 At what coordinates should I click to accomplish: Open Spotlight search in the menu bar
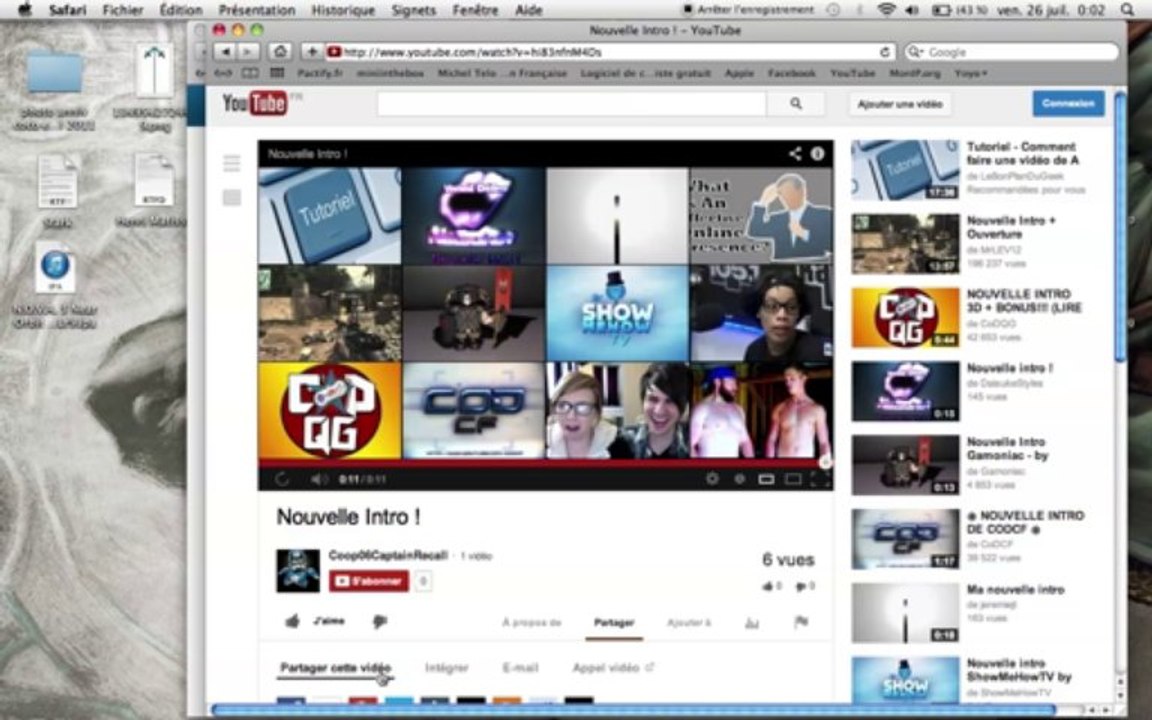1127,10
